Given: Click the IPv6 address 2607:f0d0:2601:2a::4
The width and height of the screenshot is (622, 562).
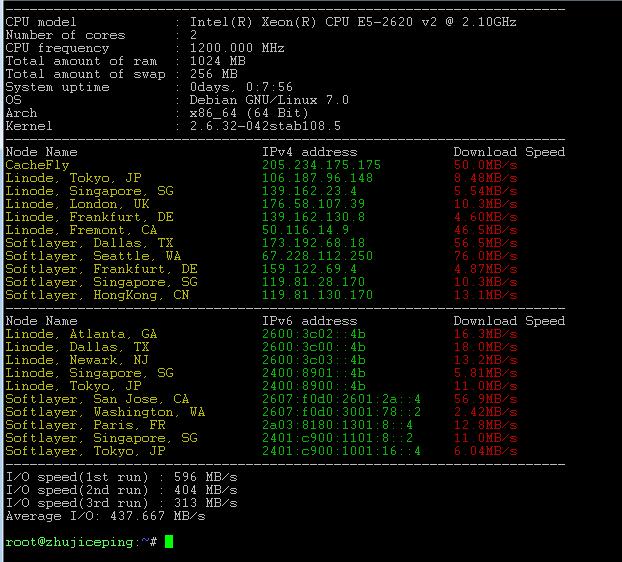Looking at the screenshot, I should 341,399.
